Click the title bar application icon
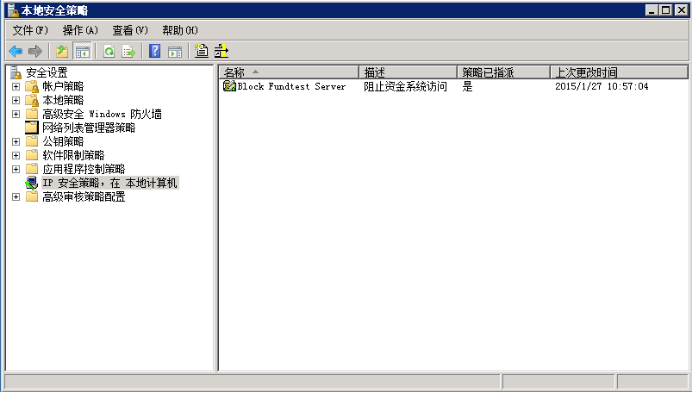This screenshot has width=693, height=393. pyautogui.click(x=13, y=10)
